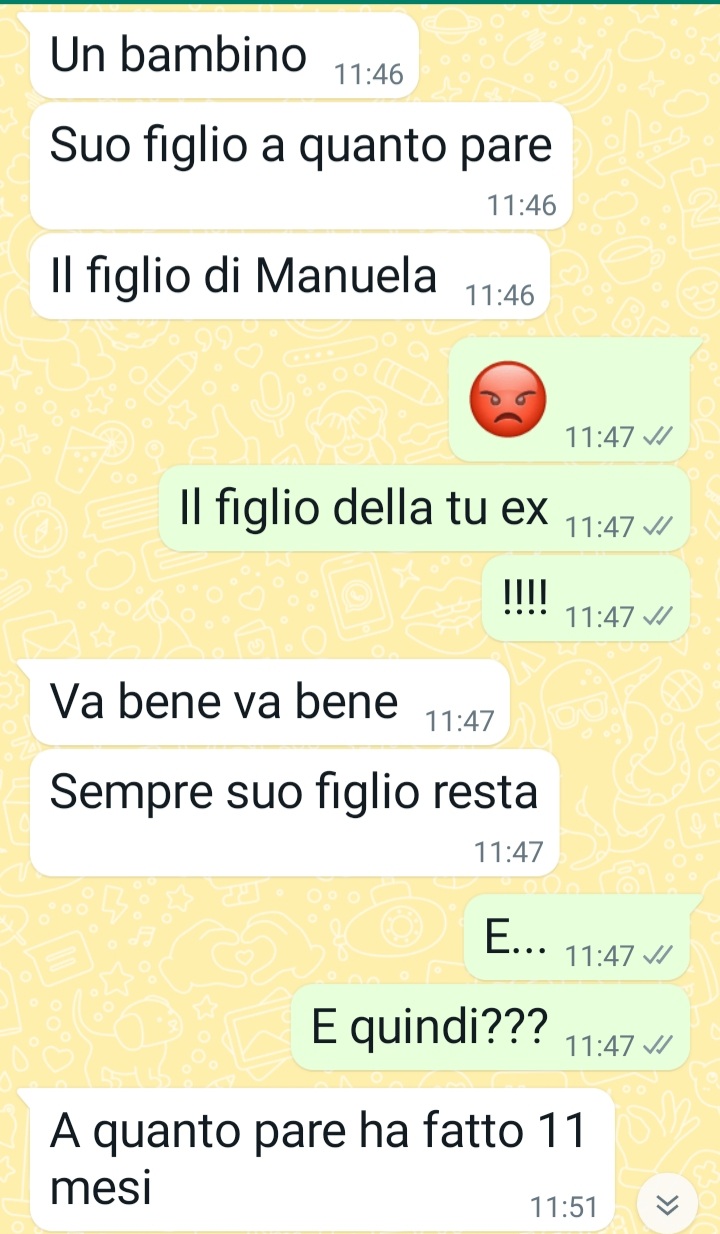This screenshot has width=720, height=1234.
Task: Select the 'Il figlio di Manuela' message
Action: [290, 277]
